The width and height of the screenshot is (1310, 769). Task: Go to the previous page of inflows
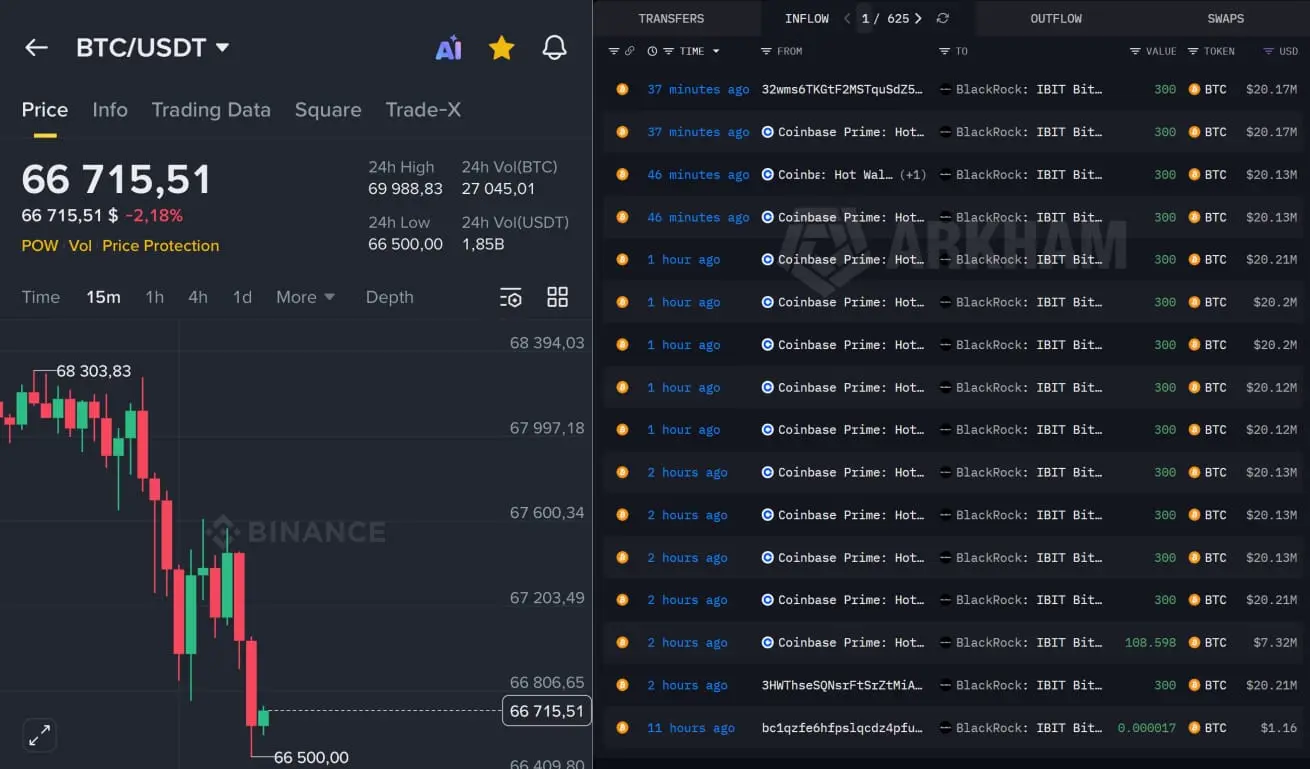(x=847, y=19)
